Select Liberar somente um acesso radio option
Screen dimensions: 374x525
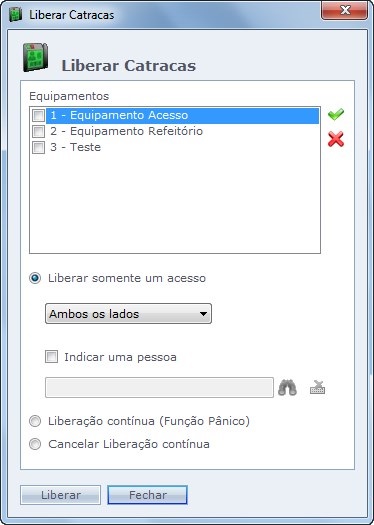click(35, 278)
